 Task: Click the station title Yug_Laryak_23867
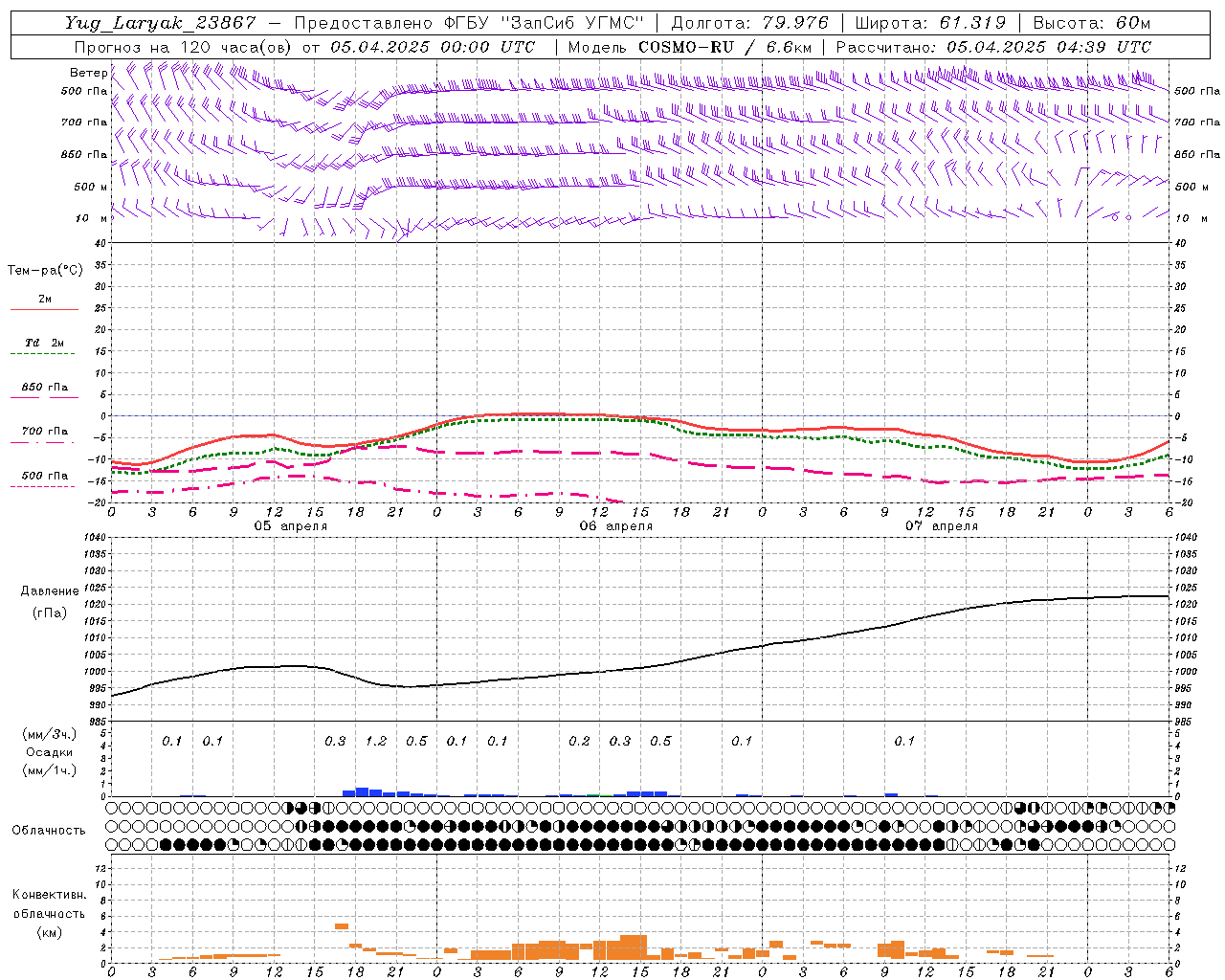click(x=161, y=23)
